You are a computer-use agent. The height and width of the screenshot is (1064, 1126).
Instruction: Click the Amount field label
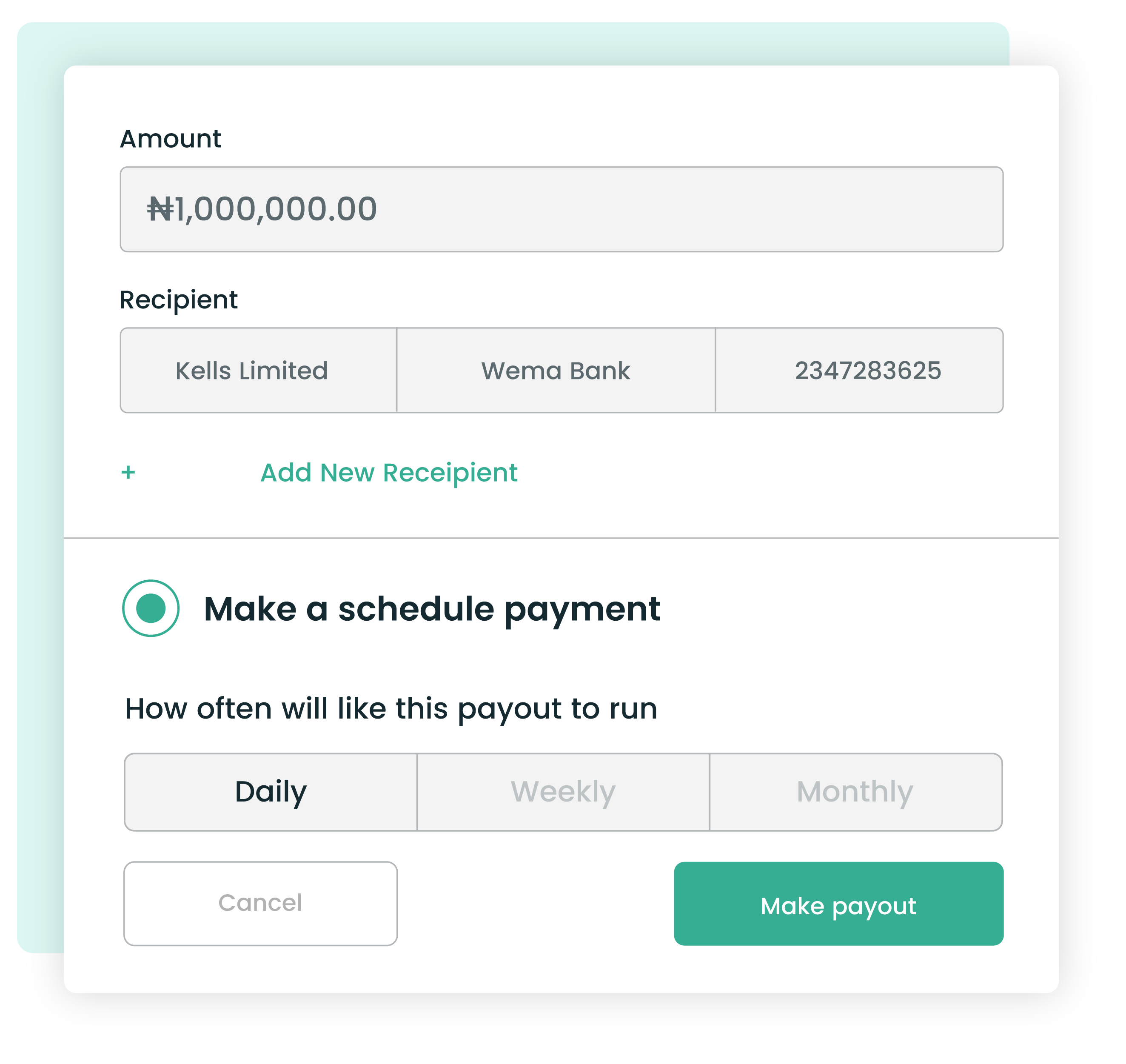(170, 139)
